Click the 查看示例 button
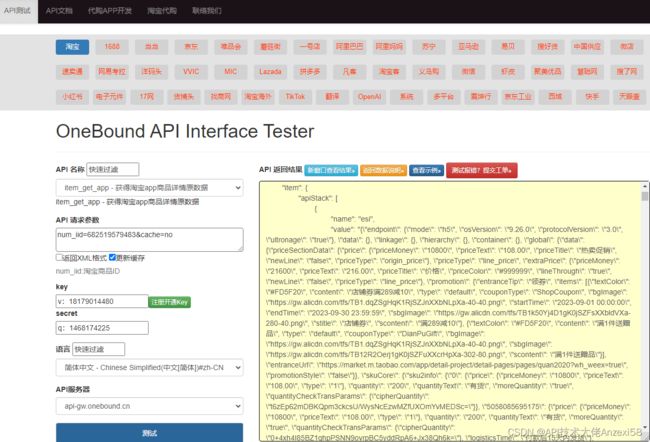 pyautogui.click(x=426, y=170)
